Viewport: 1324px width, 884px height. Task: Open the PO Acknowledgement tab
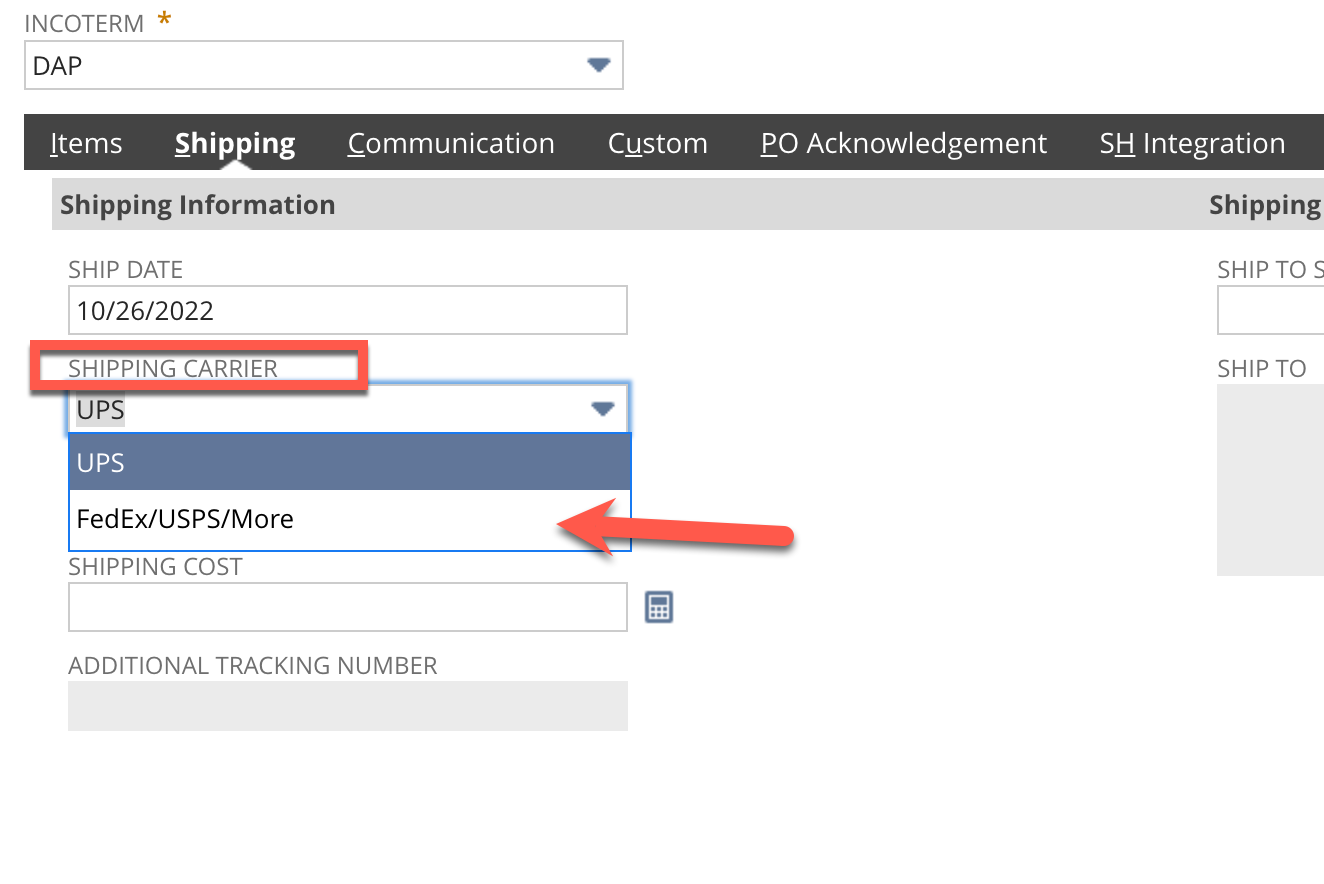point(903,142)
